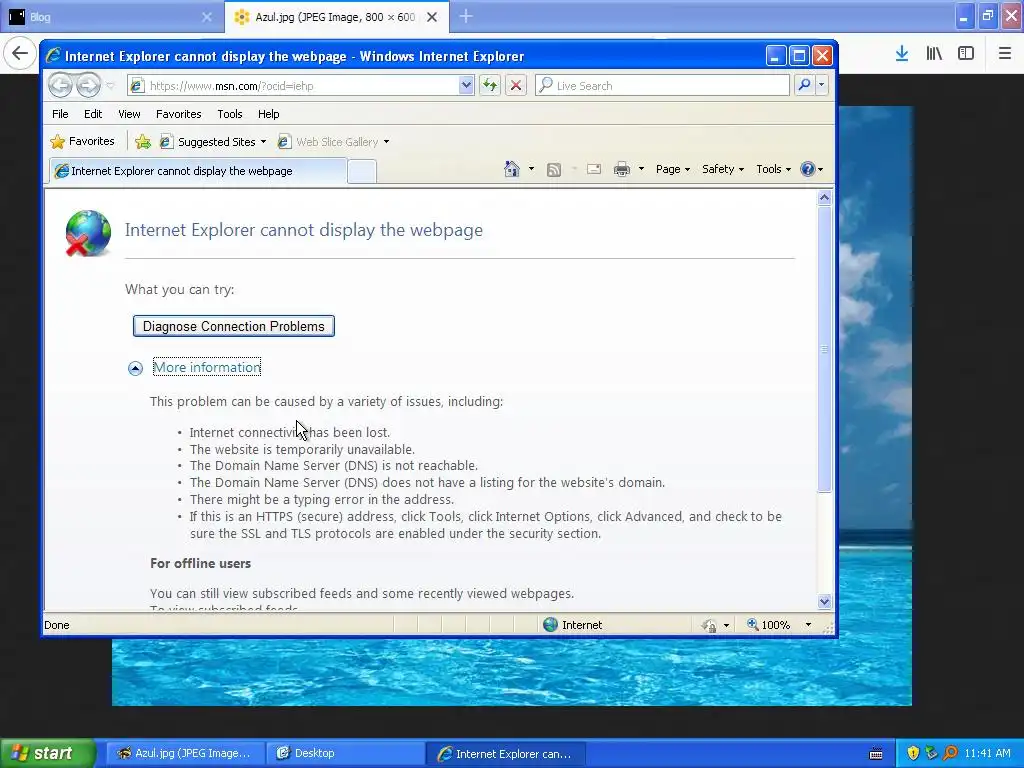
Task: Open Firefox hamburger menu
Action: coord(1004,54)
